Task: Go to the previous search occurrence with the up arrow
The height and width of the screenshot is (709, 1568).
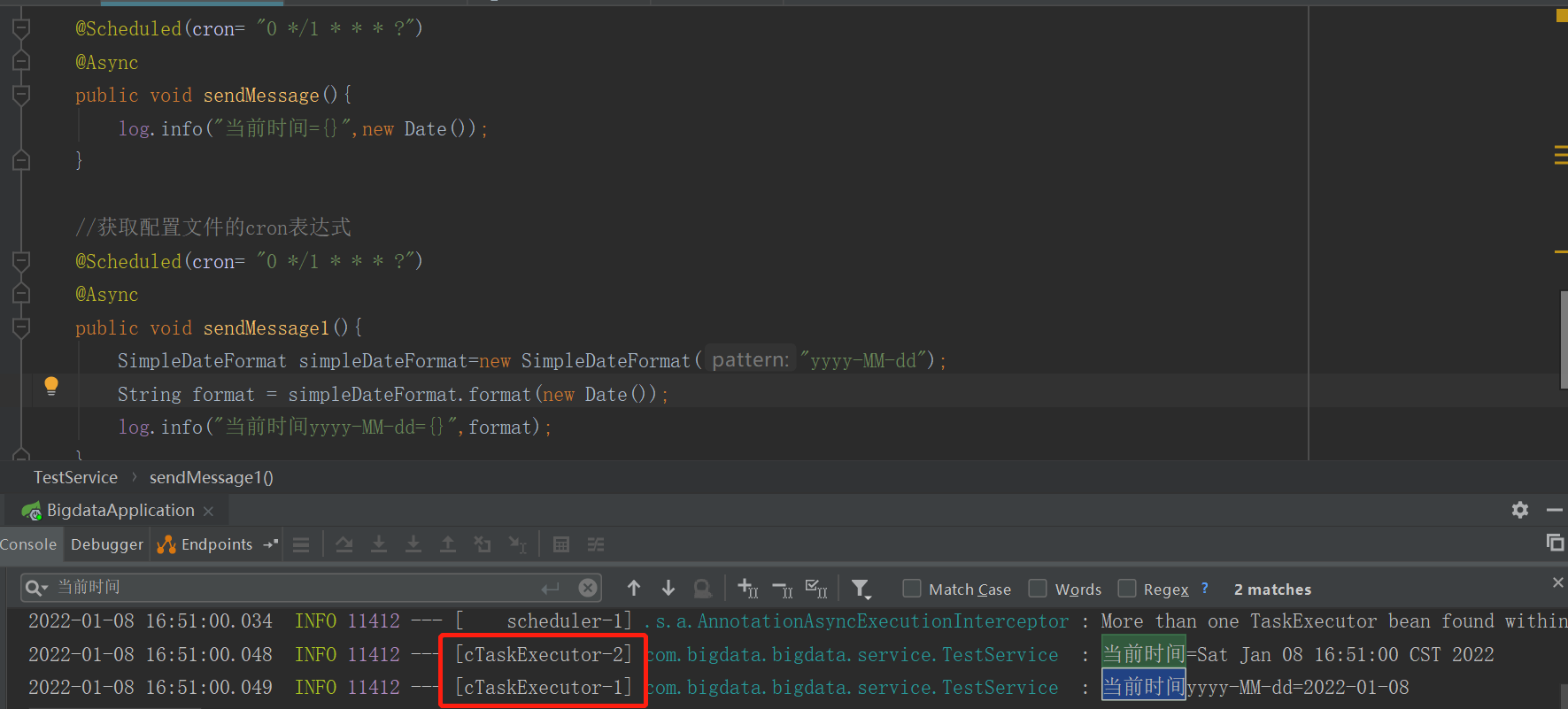Action: 634,588
